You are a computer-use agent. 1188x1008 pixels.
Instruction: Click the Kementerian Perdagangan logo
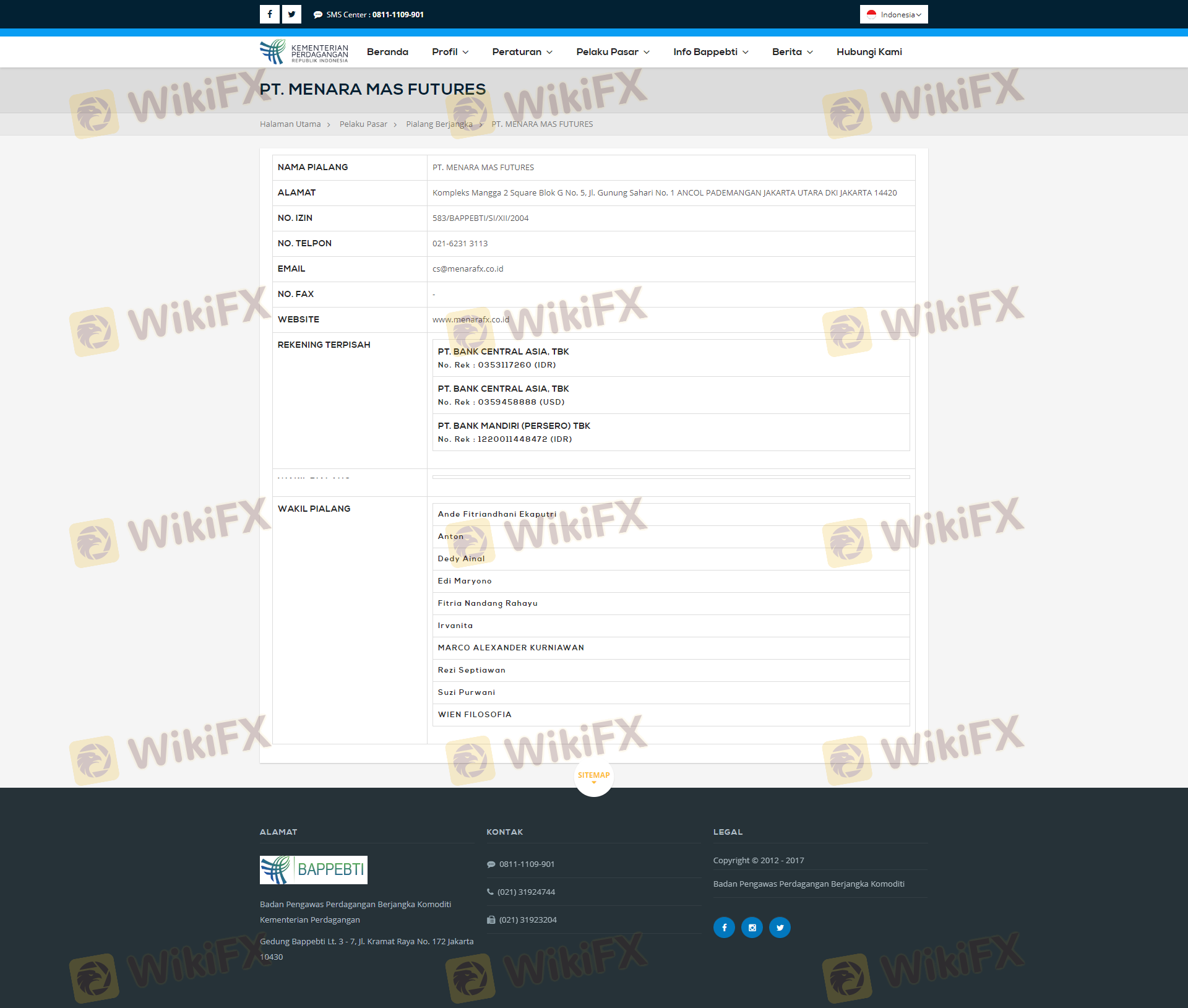(304, 52)
